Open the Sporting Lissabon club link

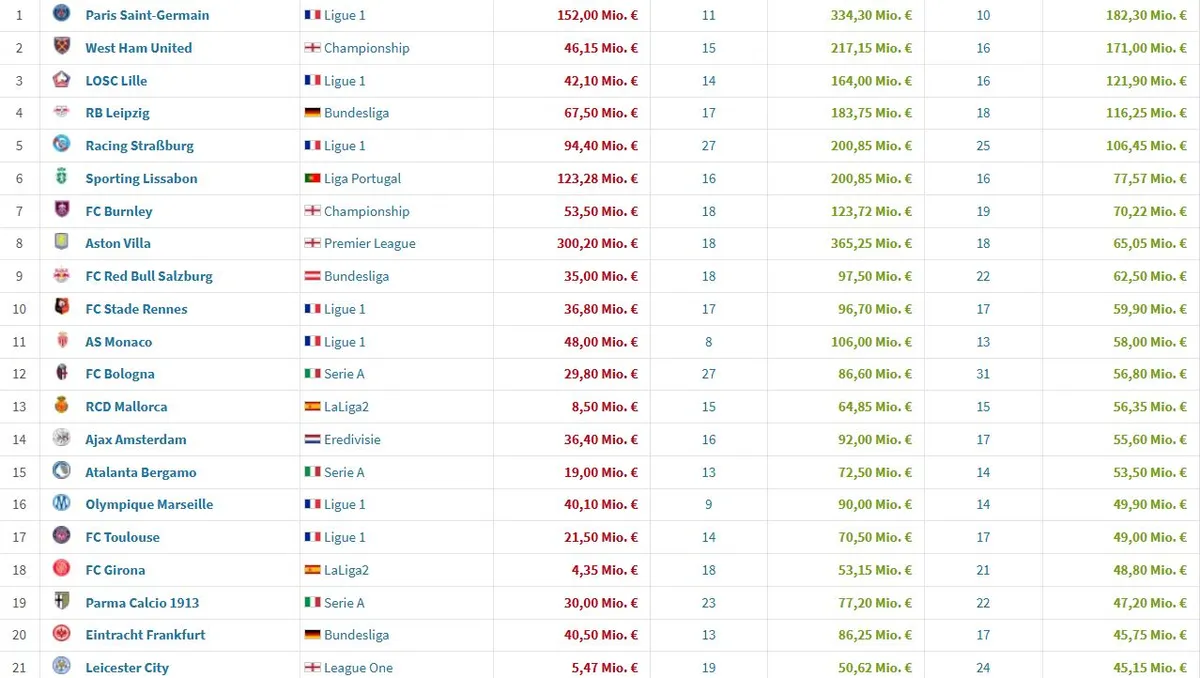coord(141,178)
